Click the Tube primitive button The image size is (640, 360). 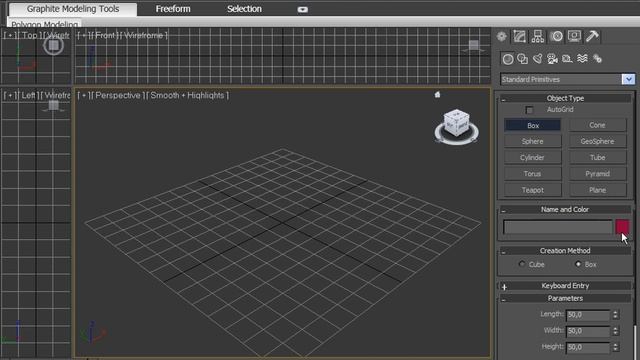597,158
